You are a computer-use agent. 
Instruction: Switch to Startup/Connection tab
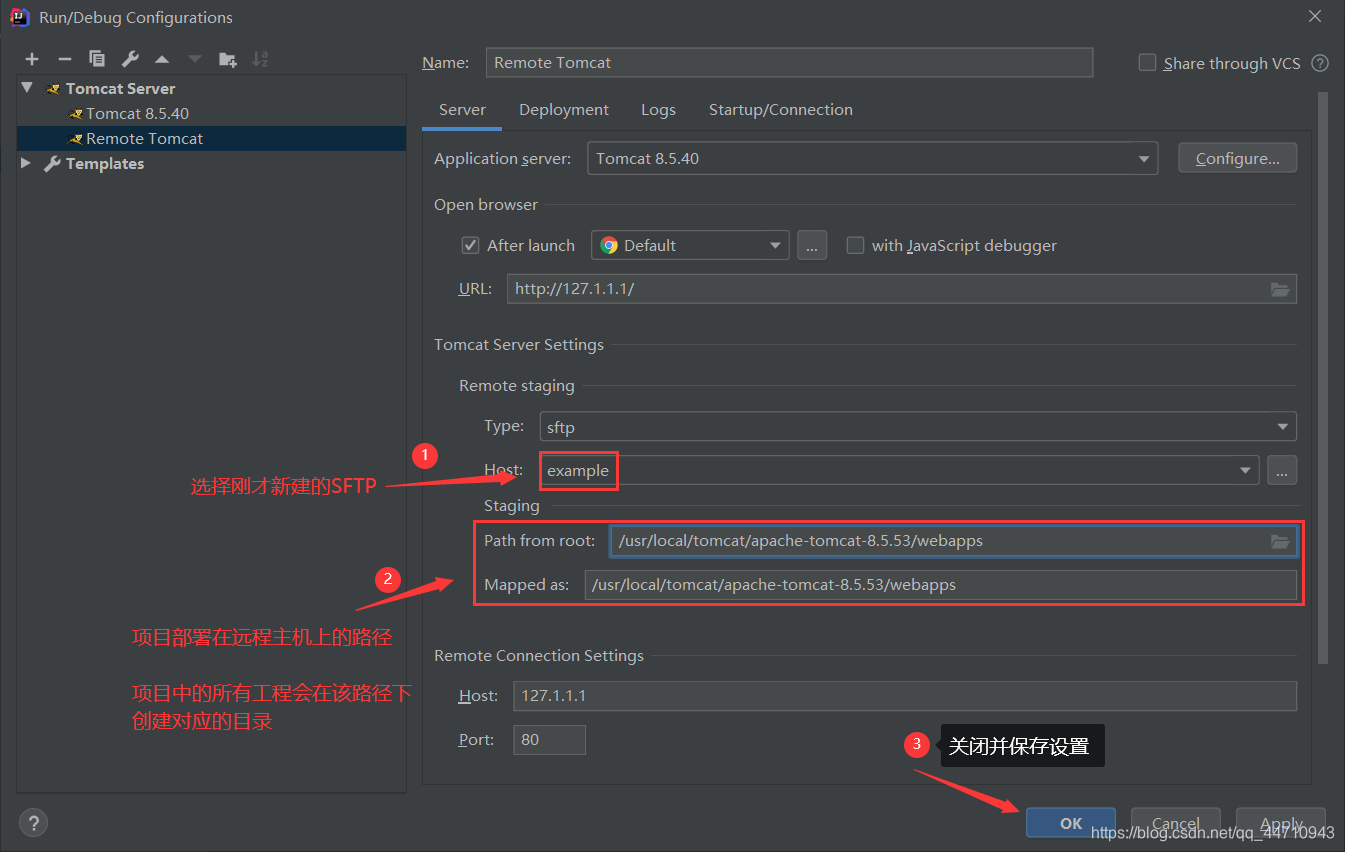click(x=781, y=110)
